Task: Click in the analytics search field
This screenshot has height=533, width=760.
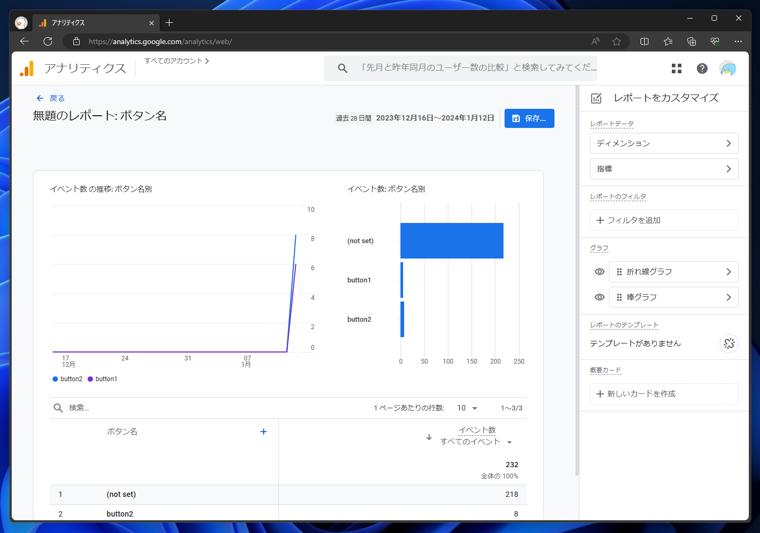Action: 460,68
